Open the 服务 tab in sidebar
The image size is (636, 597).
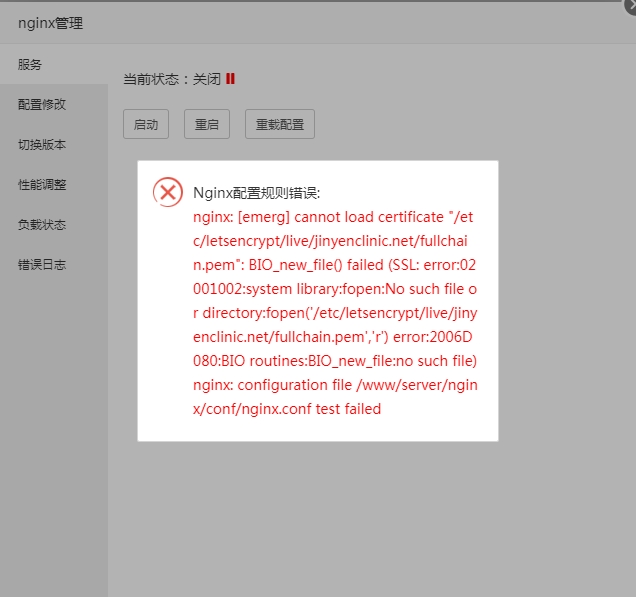click(54, 64)
